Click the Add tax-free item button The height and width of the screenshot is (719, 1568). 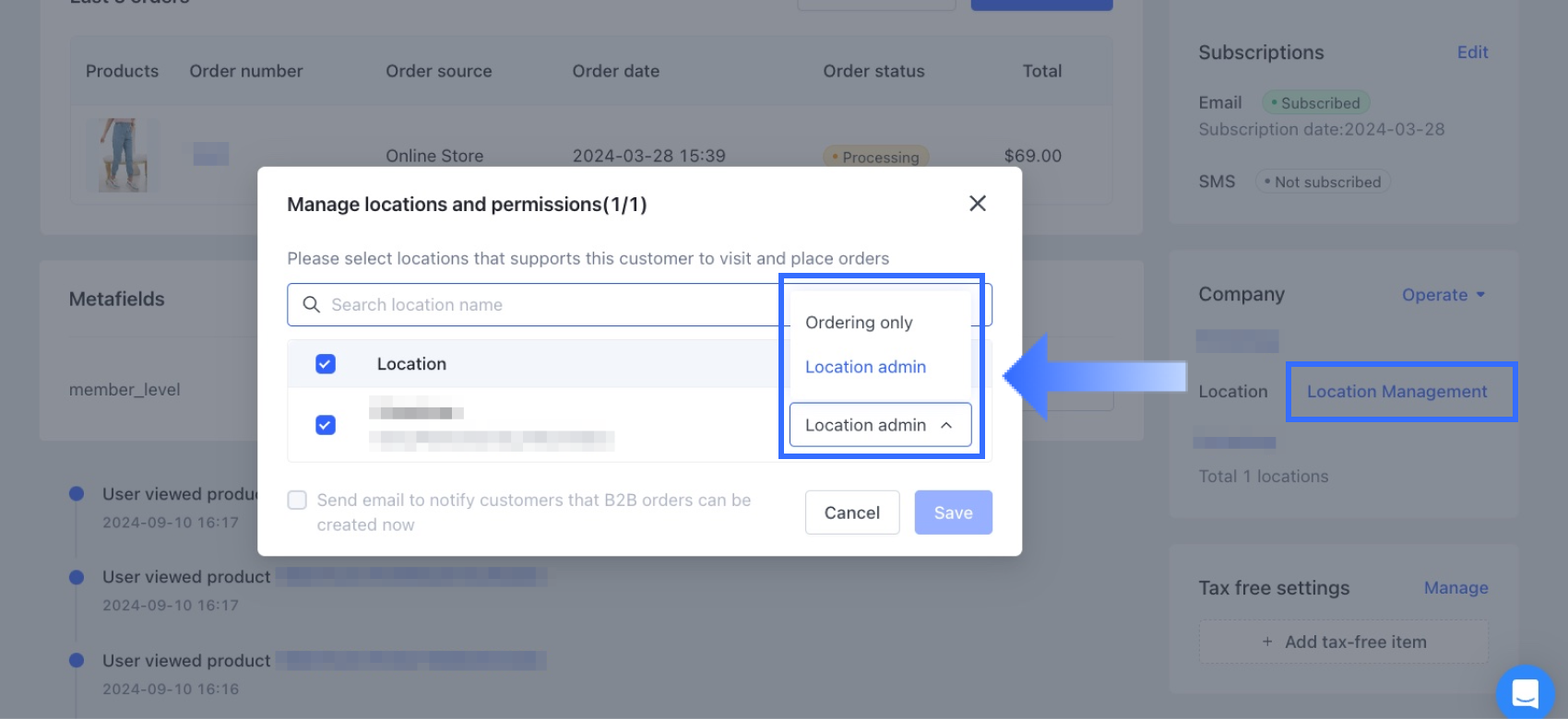pos(1344,642)
